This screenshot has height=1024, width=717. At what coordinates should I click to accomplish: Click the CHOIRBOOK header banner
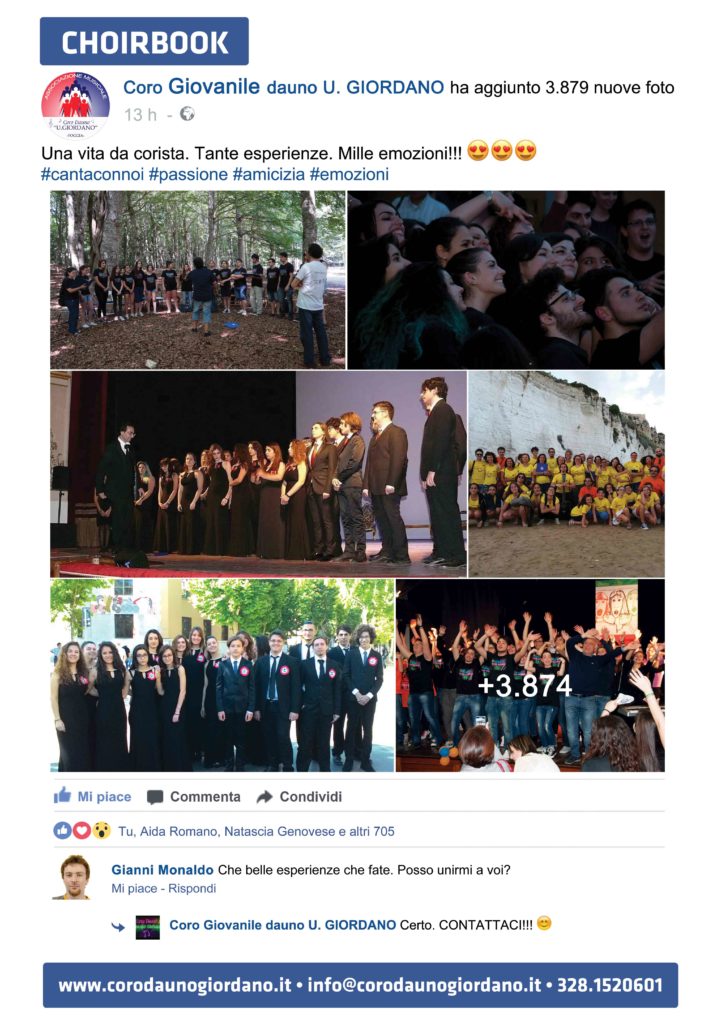[x=144, y=42]
